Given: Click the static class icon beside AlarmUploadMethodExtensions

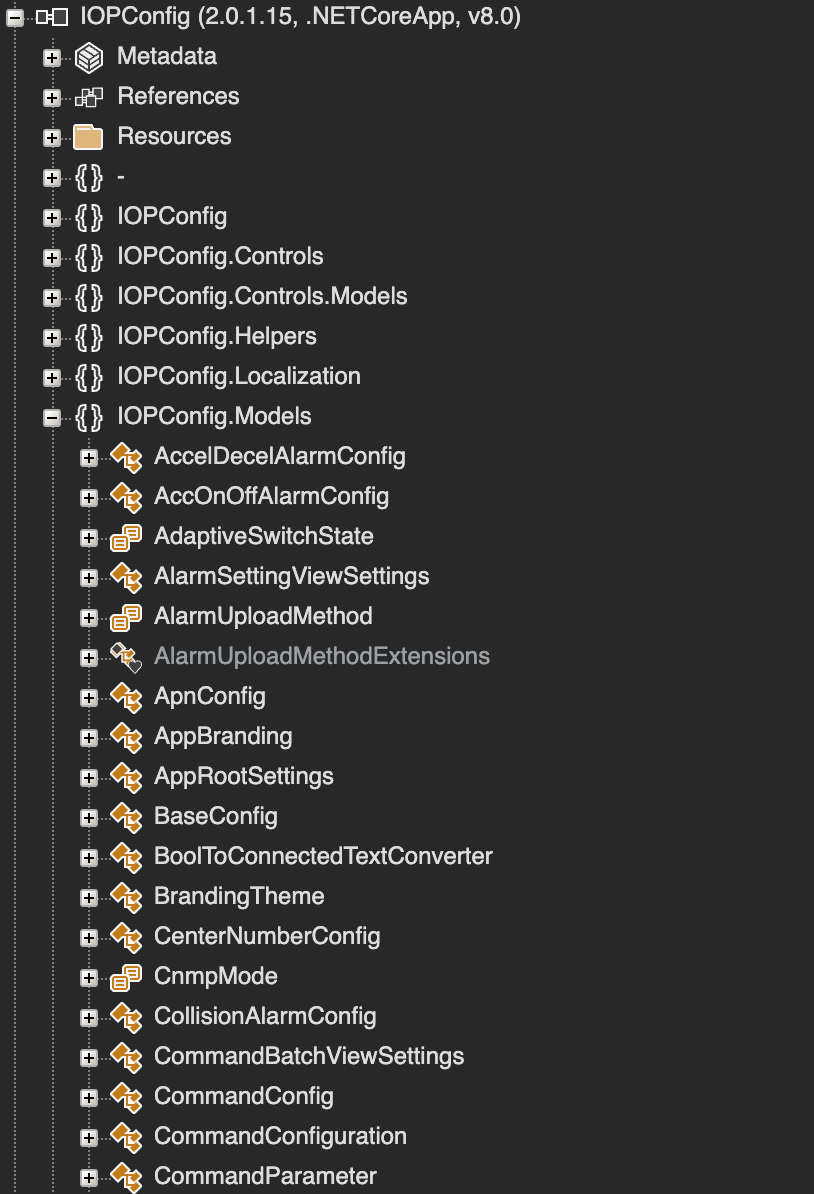Looking at the screenshot, I should click(126, 656).
